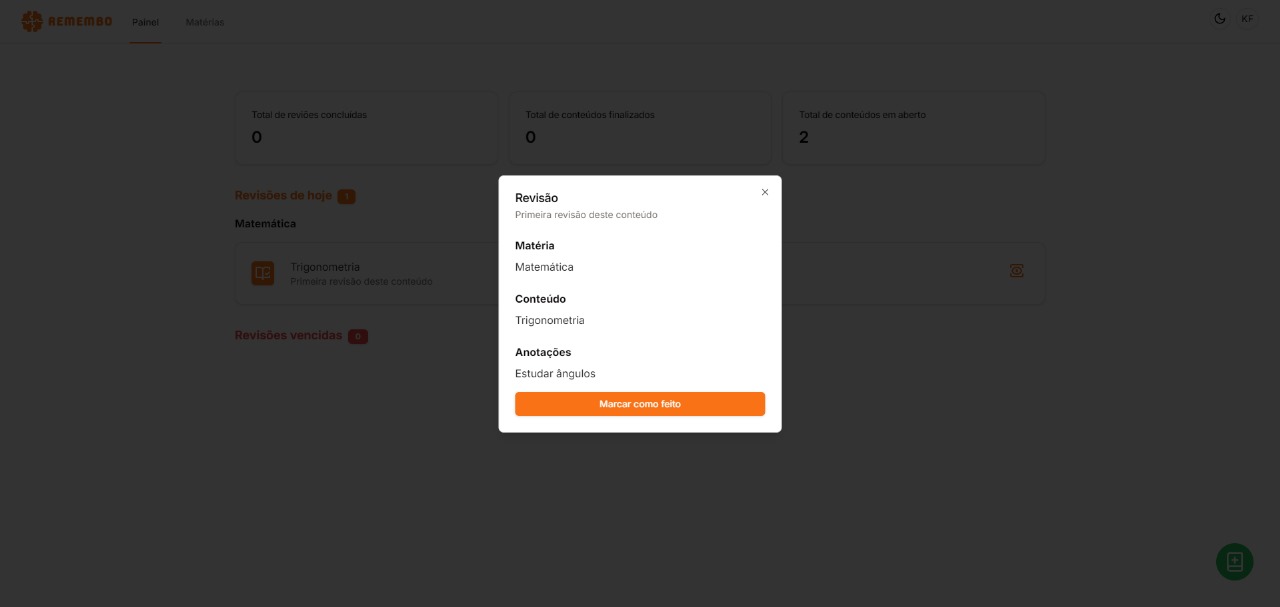Select the Total de conteúdos finalizados card

tap(640, 128)
